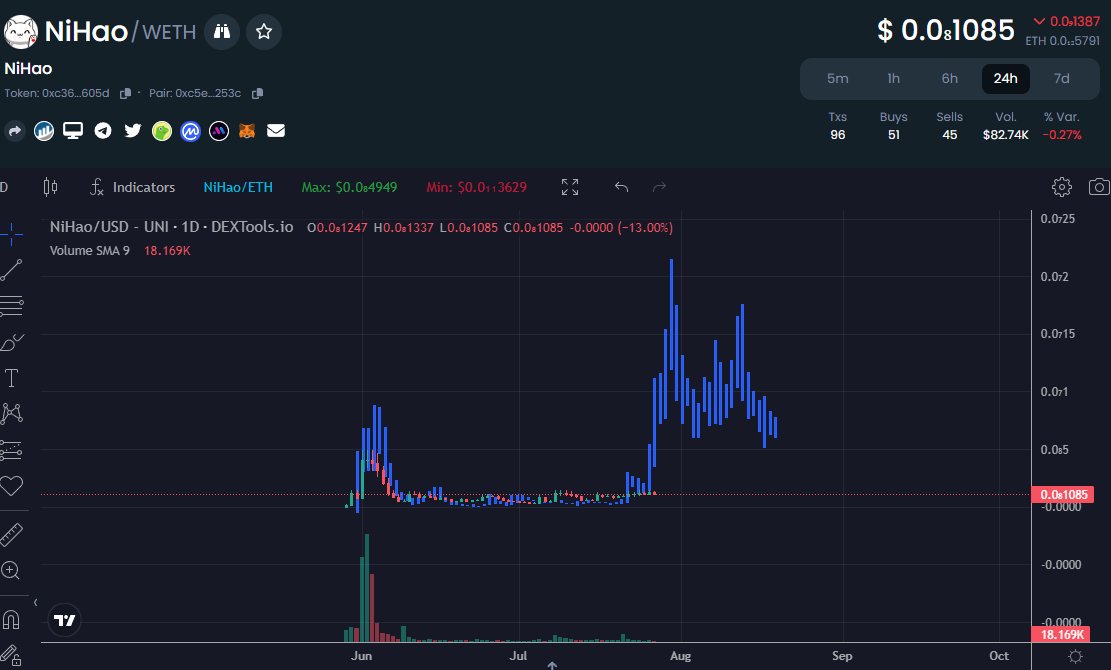Click the Sells count 45
The width and height of the screenshot is (1111, 670).
(x=949, y=135)
